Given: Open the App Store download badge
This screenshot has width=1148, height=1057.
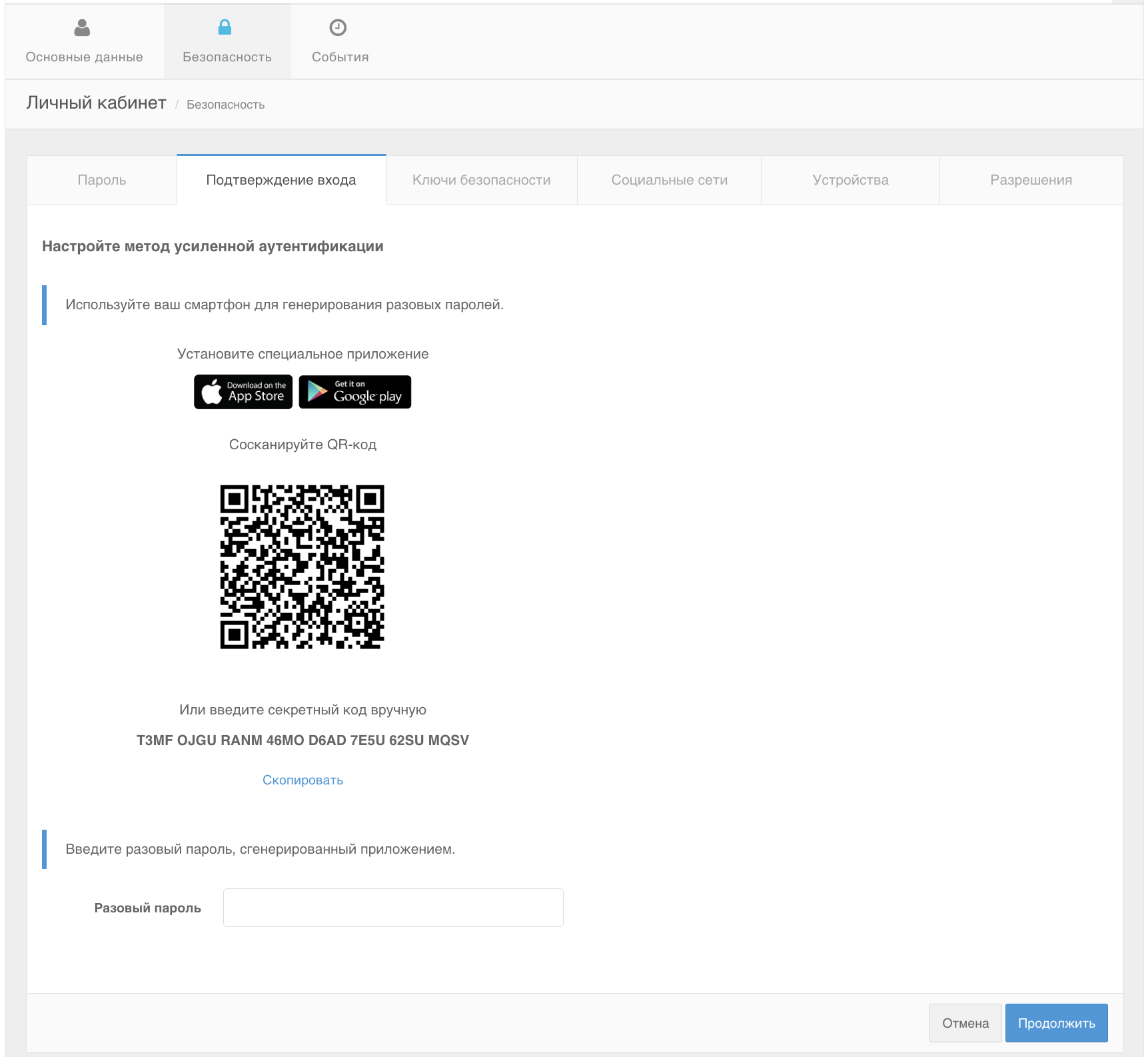Looking at the screenshot, I should (x=243, y=392).
